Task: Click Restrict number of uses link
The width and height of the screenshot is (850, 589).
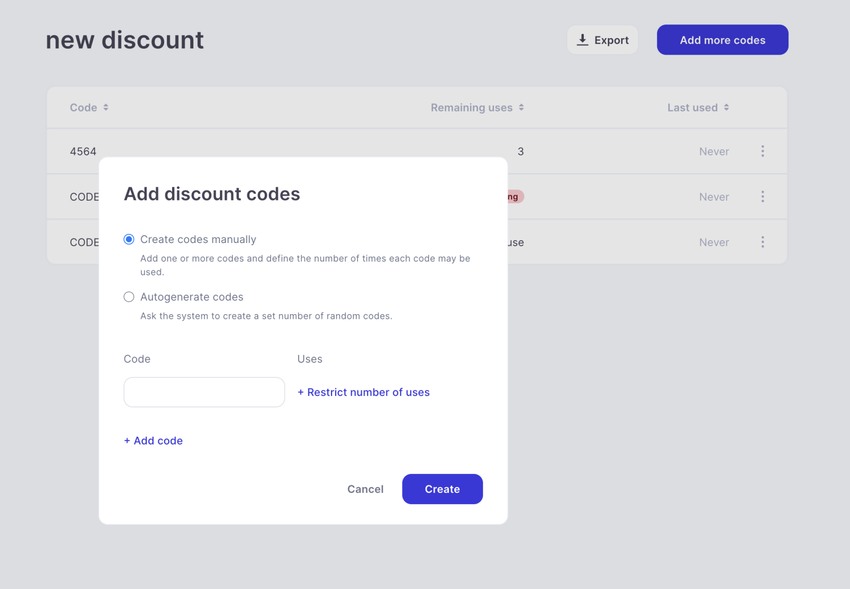Action: point(364,392)
